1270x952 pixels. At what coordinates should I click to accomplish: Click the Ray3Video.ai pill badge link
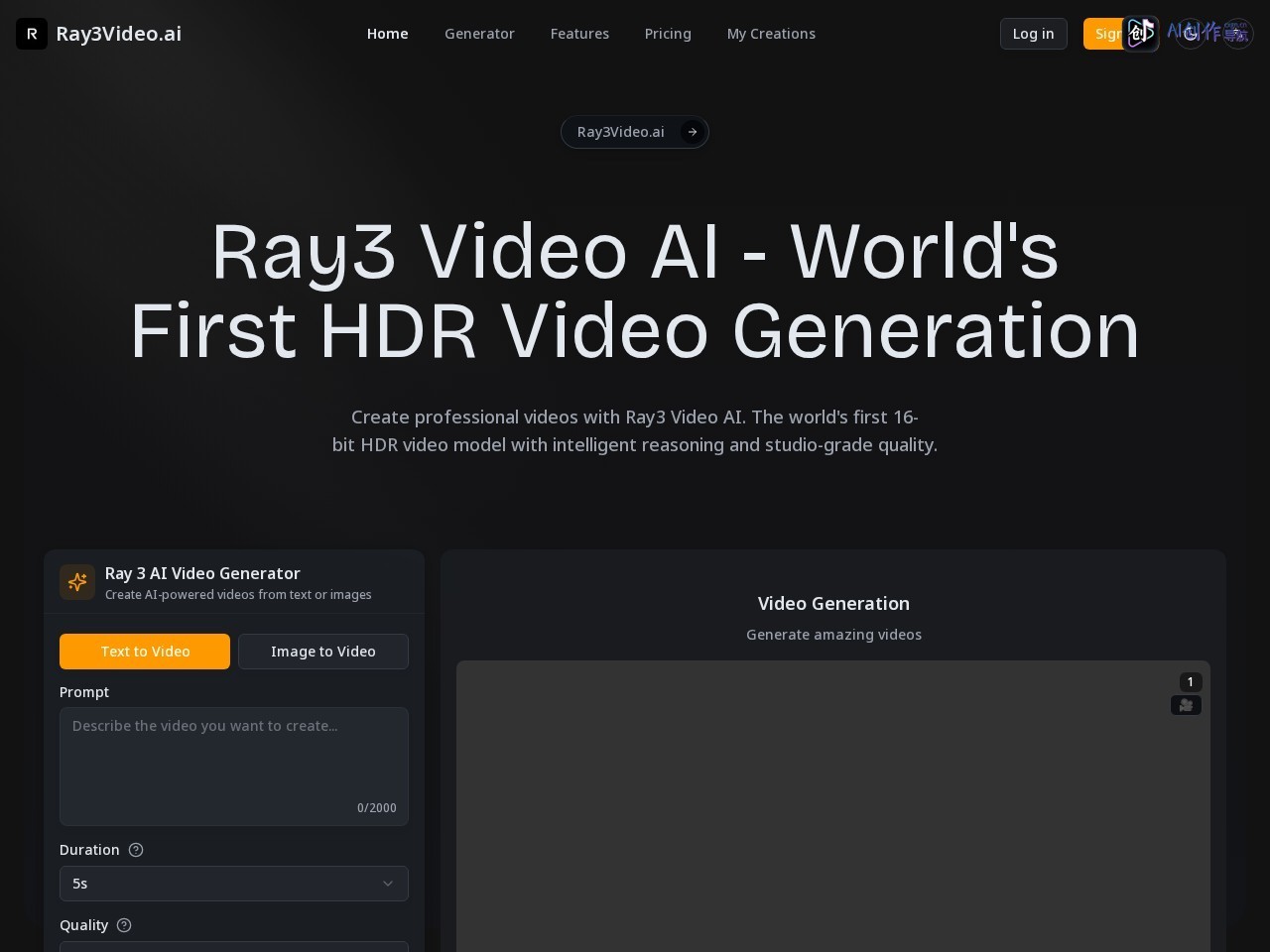click(x=635, y=132)
